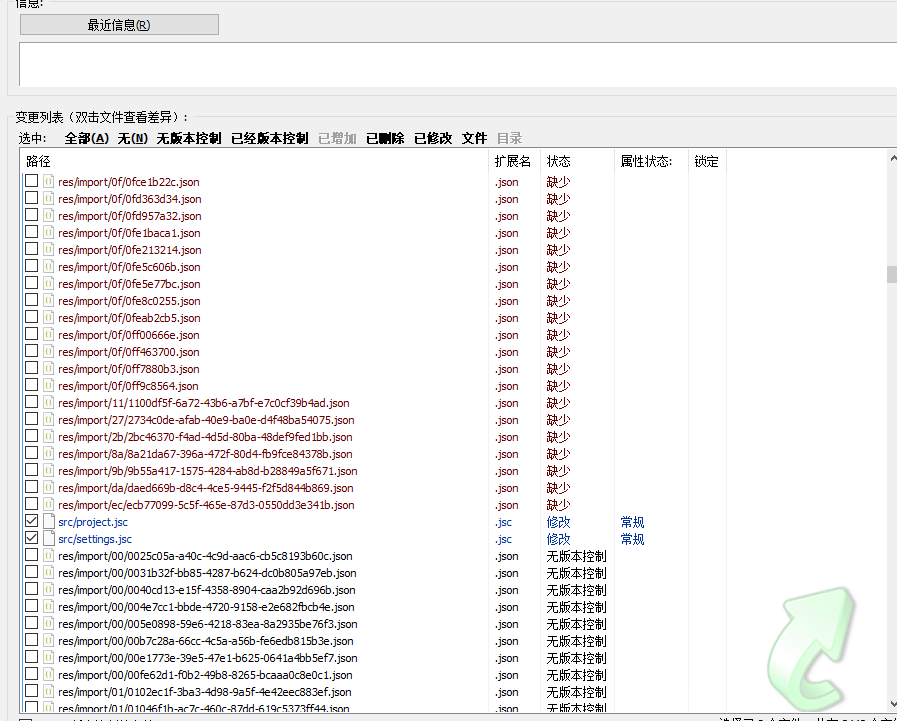Screen dimensions: 897x721
Task: Click file icon of 0ff7880b3.json
Action: (49, 368)
